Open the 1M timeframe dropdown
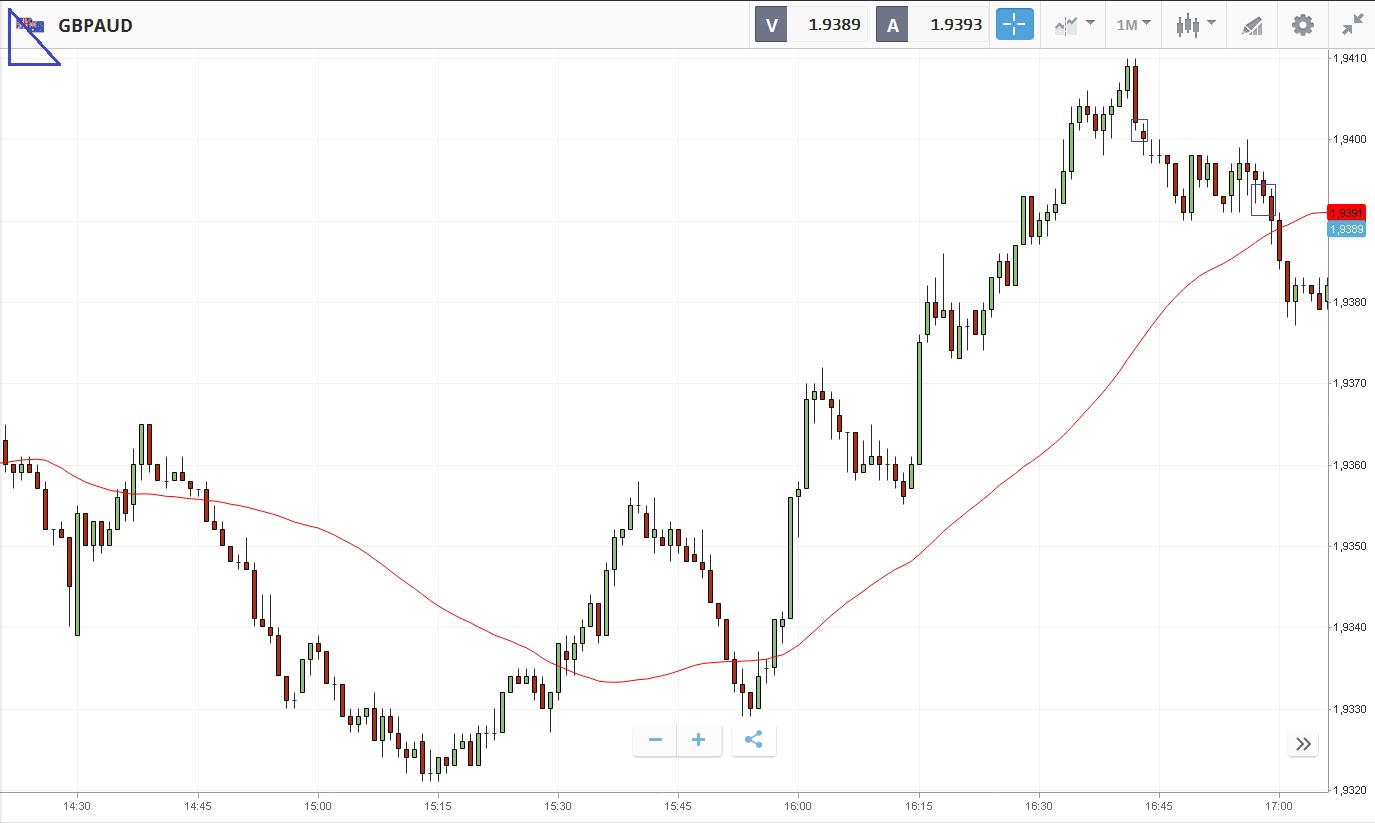The image size is (1375, 823). click(x=1133, y=25)
